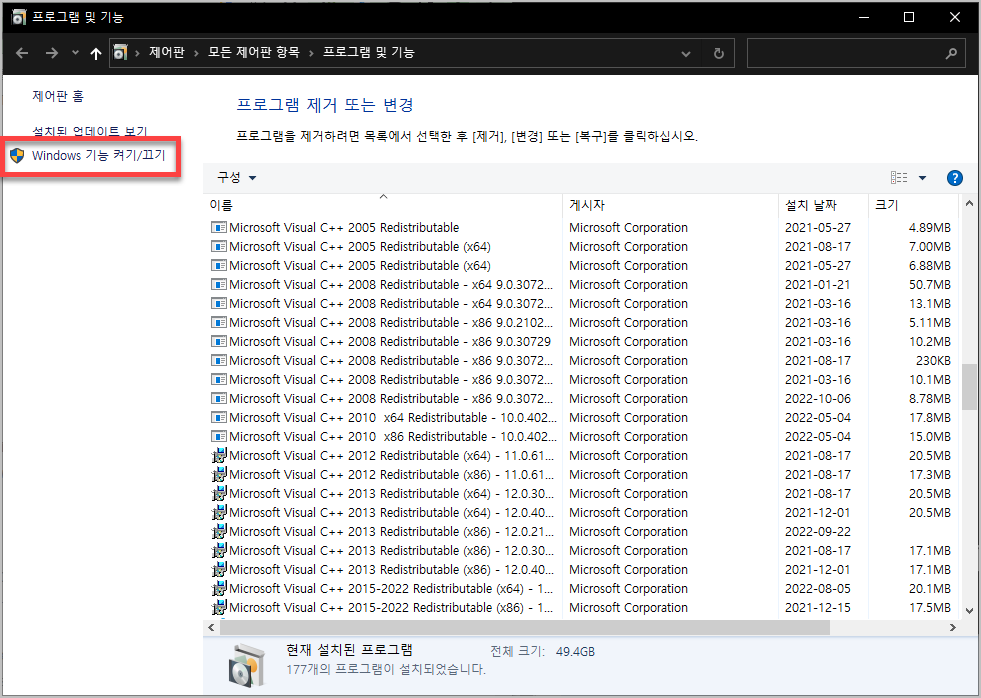
Task: Click the 50.7MB size cell
Action: click(930, 285)
